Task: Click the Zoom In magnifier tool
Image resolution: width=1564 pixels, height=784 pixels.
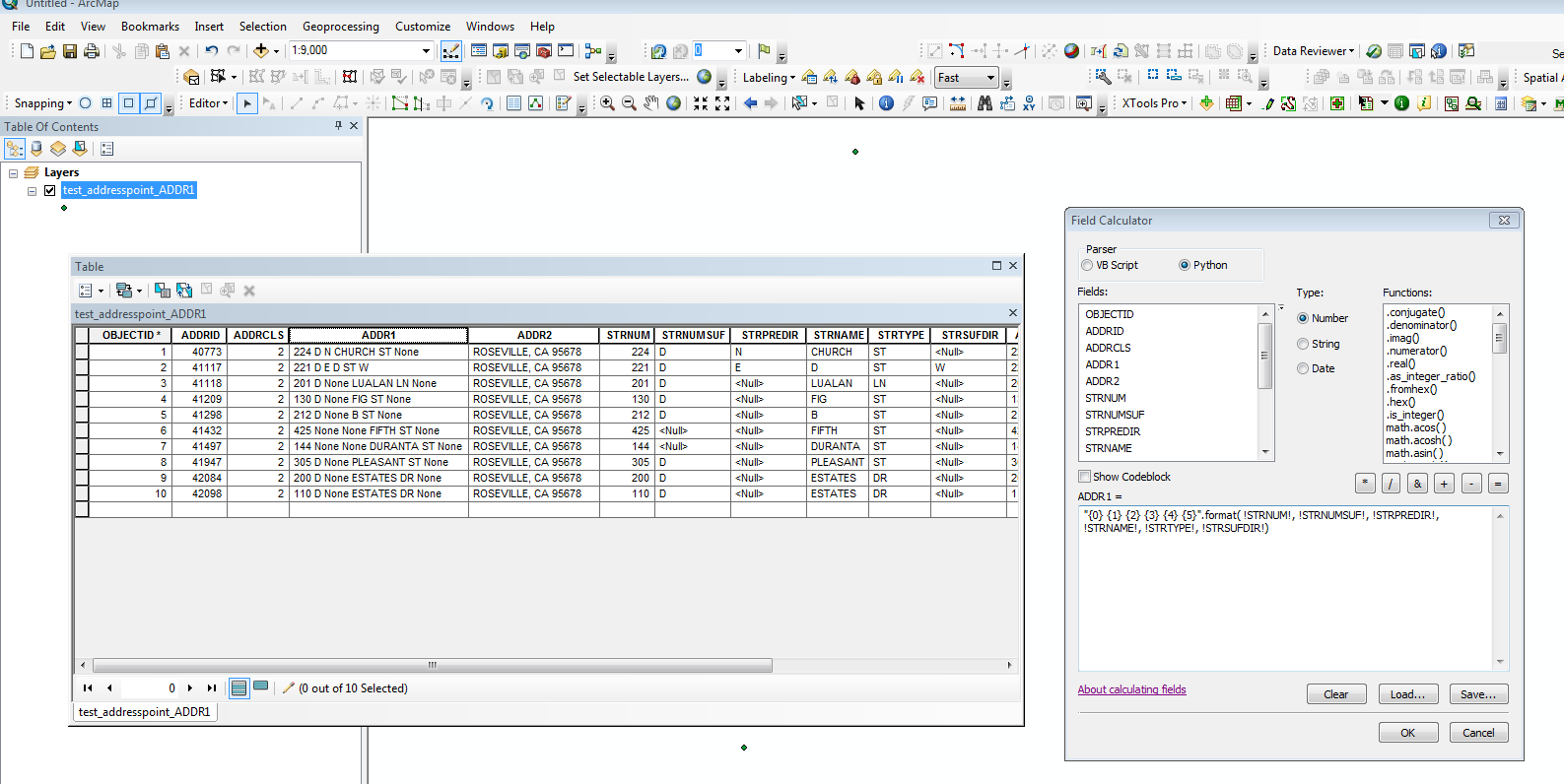Action: 607,103
